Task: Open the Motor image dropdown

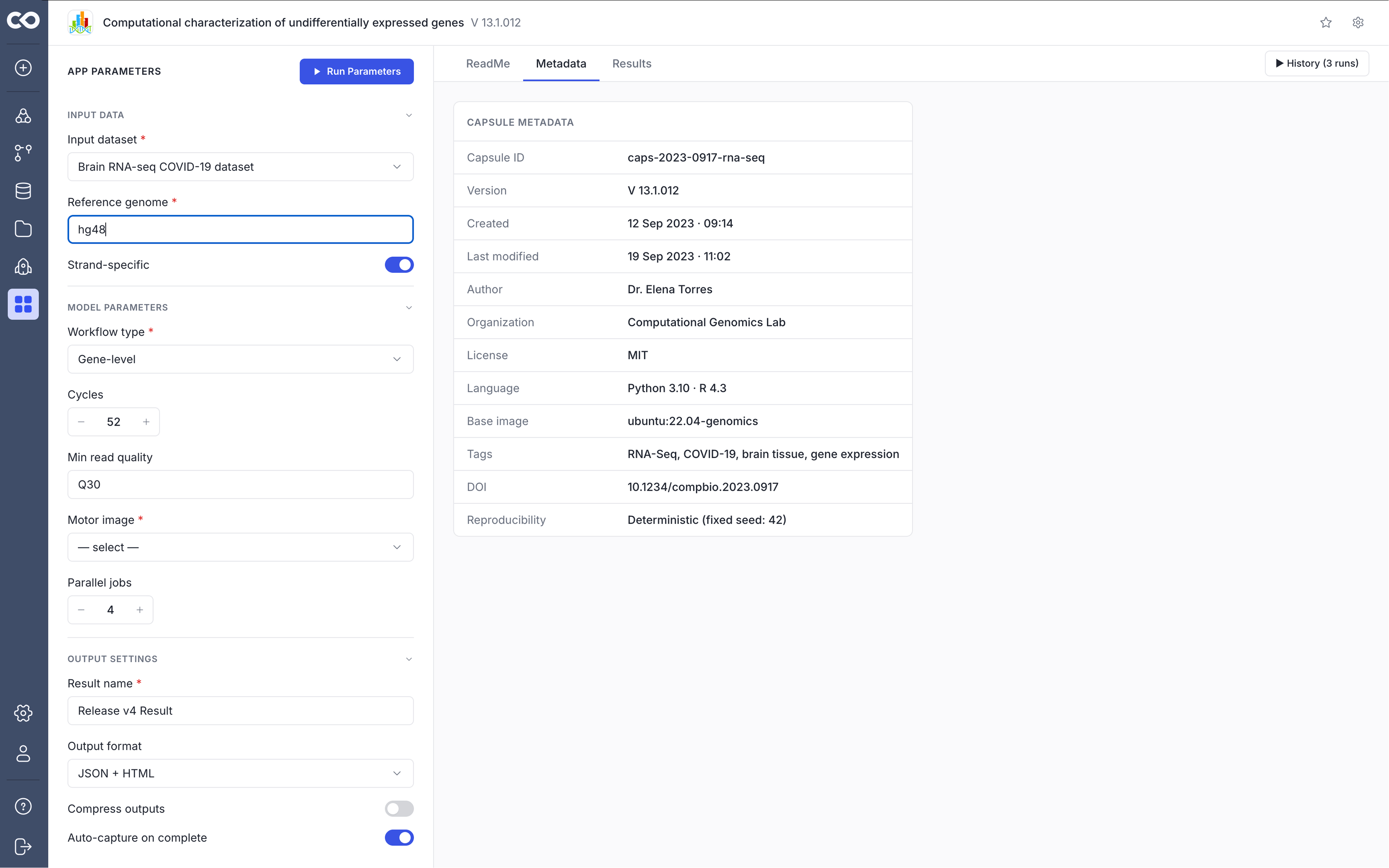Action: [241, 547]
